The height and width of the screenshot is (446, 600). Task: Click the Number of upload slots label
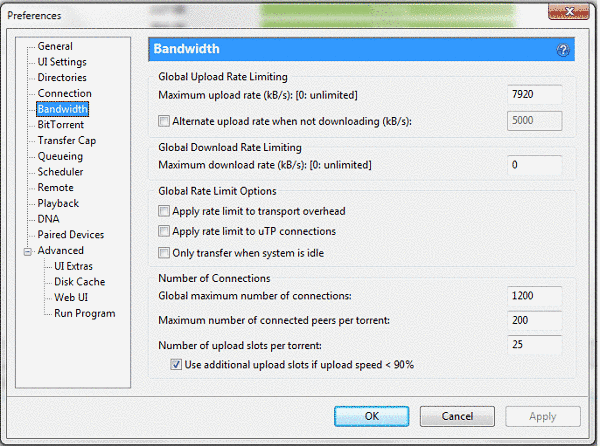click(x=240, y=345)
